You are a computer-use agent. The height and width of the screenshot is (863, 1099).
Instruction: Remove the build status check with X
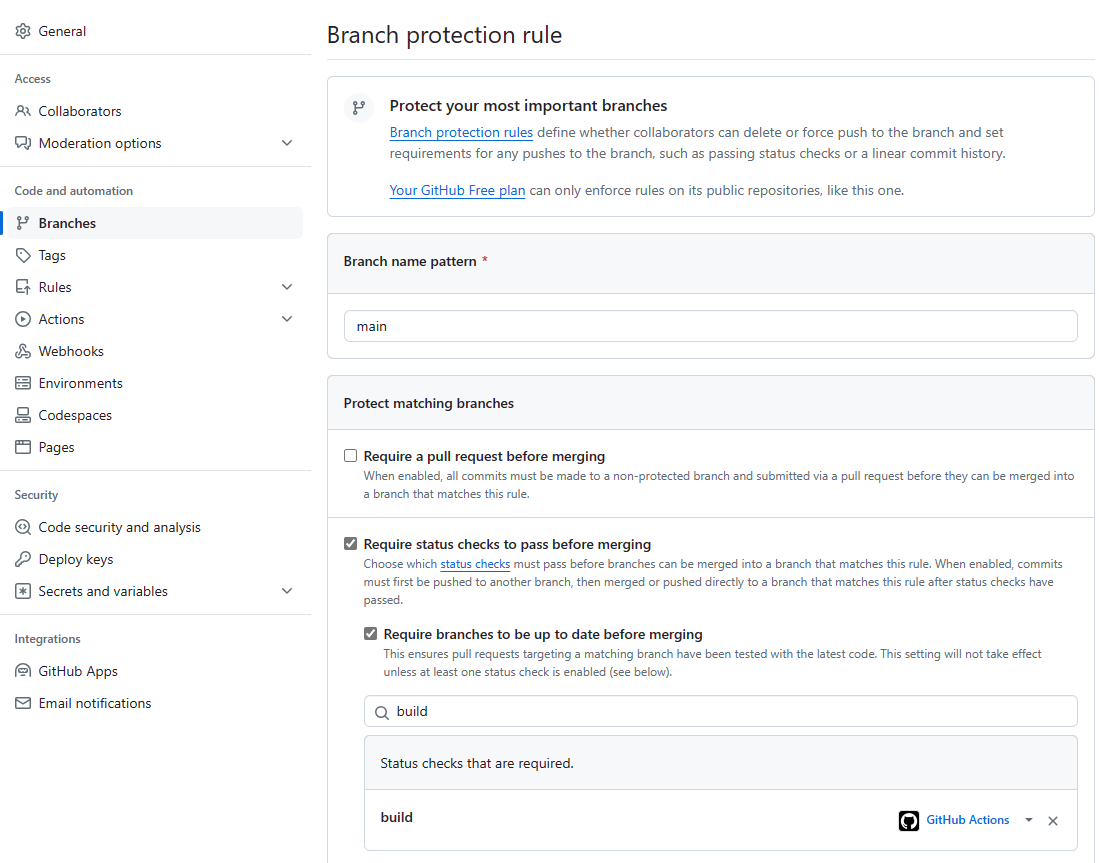coord(1053,821)
